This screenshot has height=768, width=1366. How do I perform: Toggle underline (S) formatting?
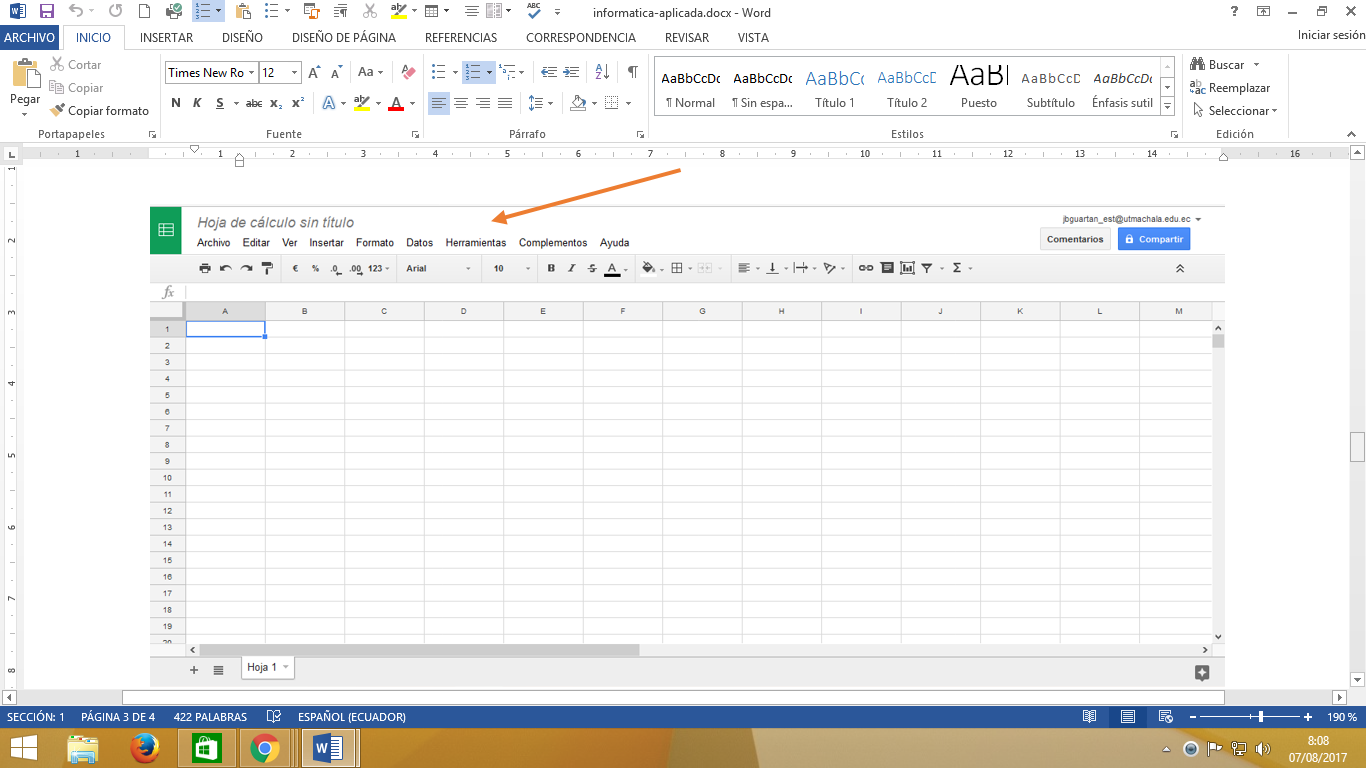pyautogui.click(x=219, y=103)
